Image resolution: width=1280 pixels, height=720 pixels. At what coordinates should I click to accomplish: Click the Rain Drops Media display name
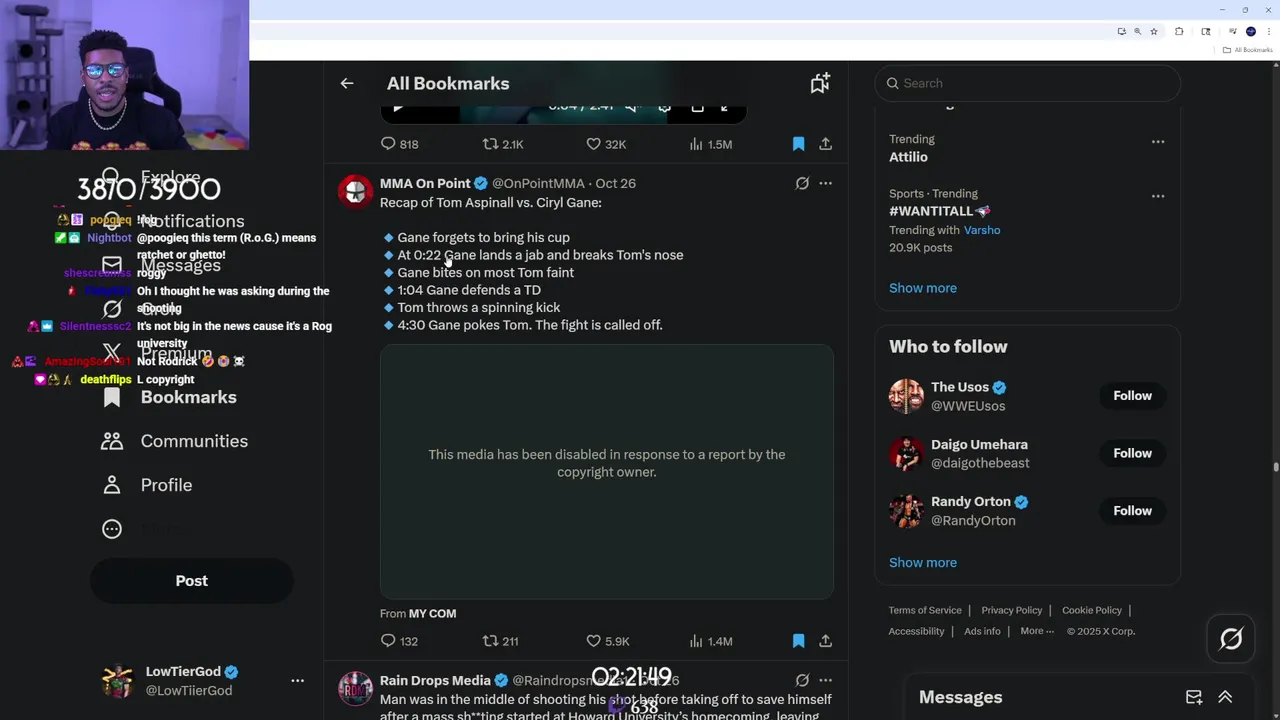(x=435, y=680)
